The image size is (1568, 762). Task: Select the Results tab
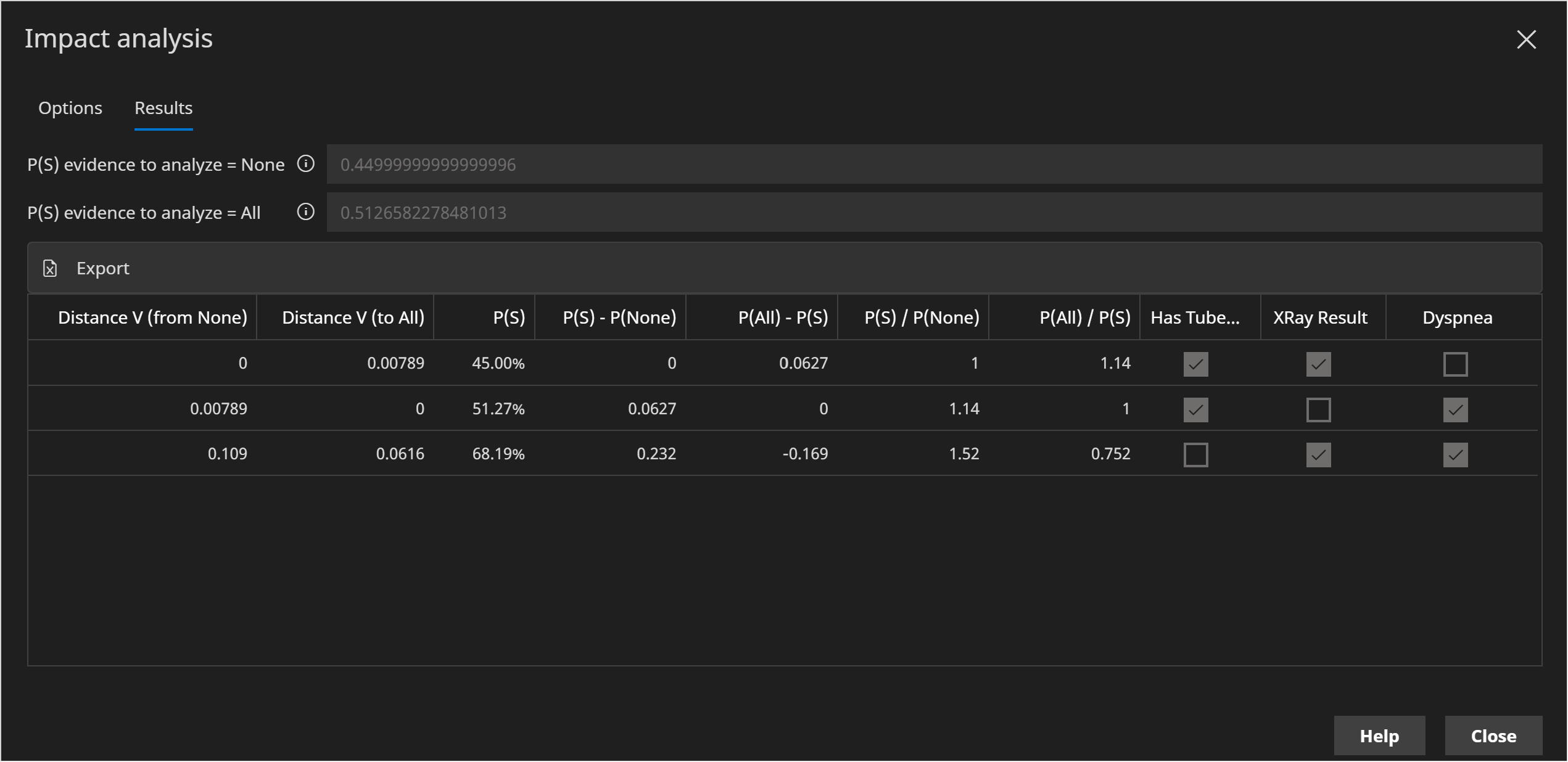pyautogui.click(x=163, y=108)
